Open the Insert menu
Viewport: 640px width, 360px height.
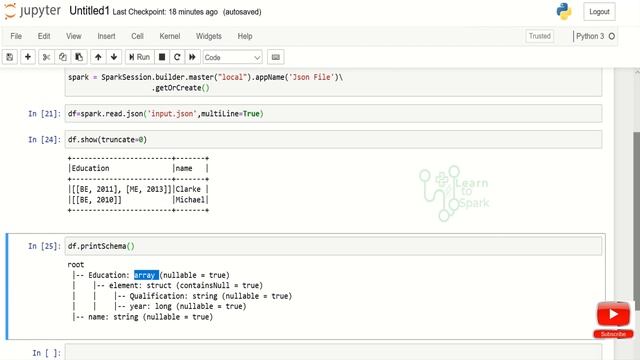[x=106, y=36]
